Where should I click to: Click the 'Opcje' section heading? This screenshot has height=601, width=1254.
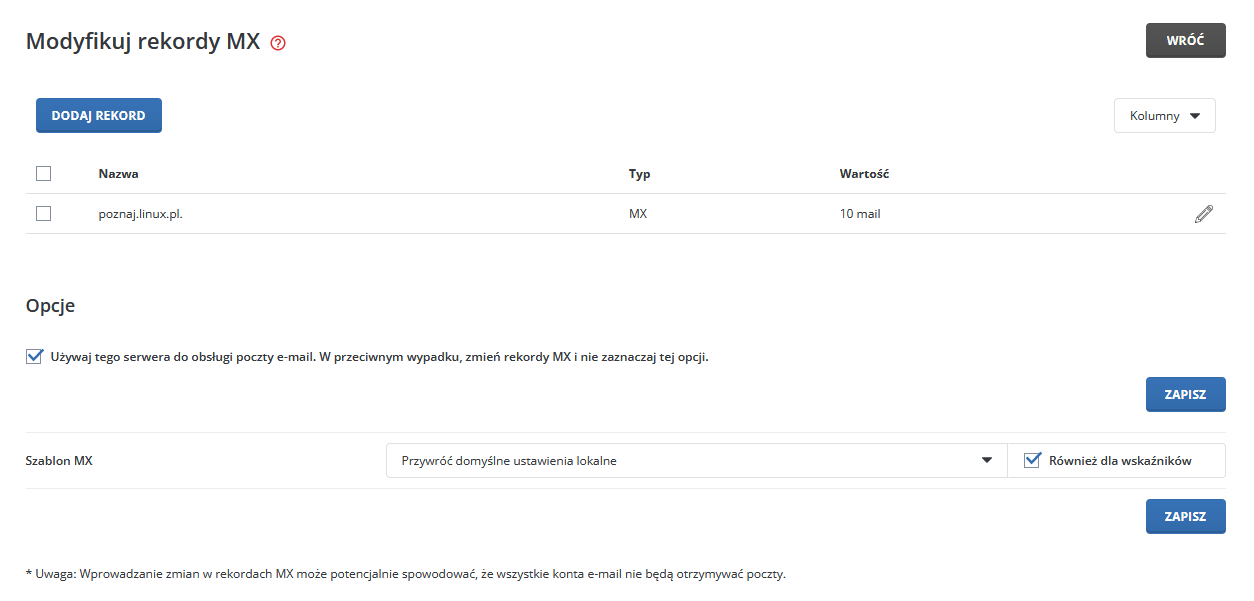click(x=50, y=306)
